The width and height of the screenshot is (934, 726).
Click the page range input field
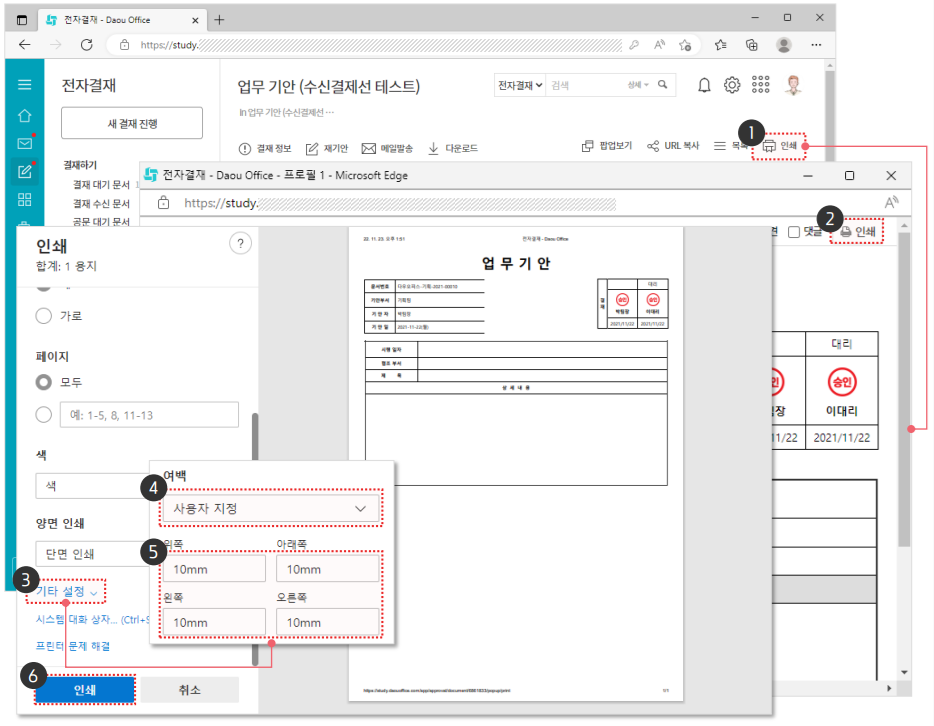[148, 415]
